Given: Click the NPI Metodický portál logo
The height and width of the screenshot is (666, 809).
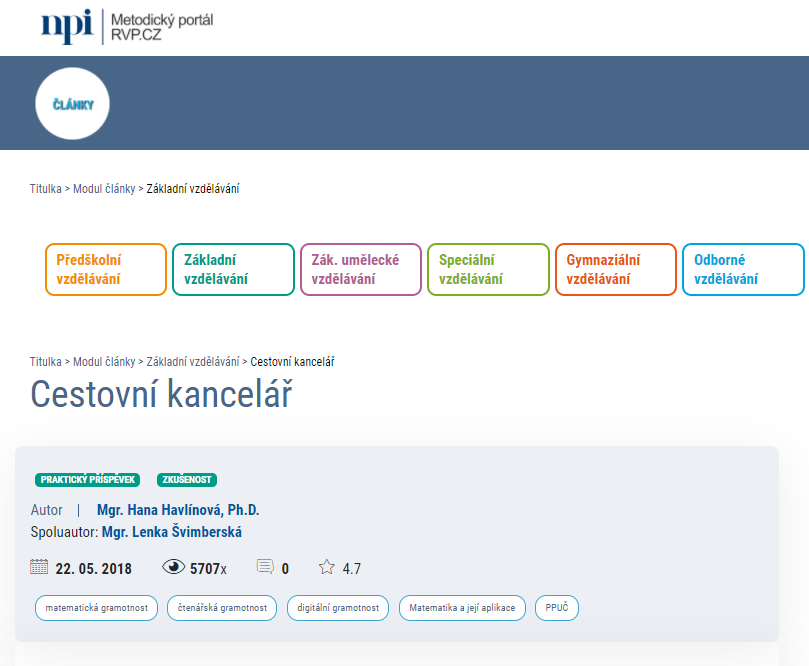Looking at the screenshot, I should [126, 27].
